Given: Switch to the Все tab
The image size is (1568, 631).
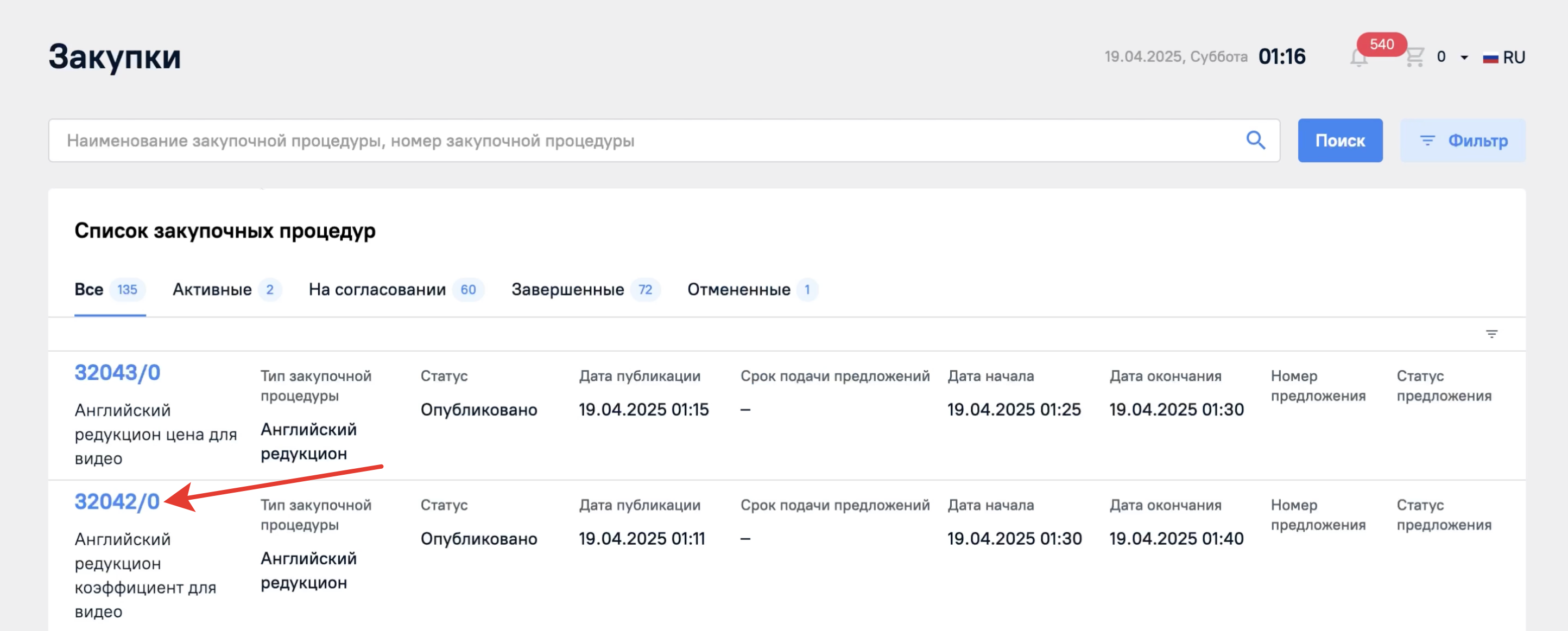Looking at the screenshot, I should 110,290.
